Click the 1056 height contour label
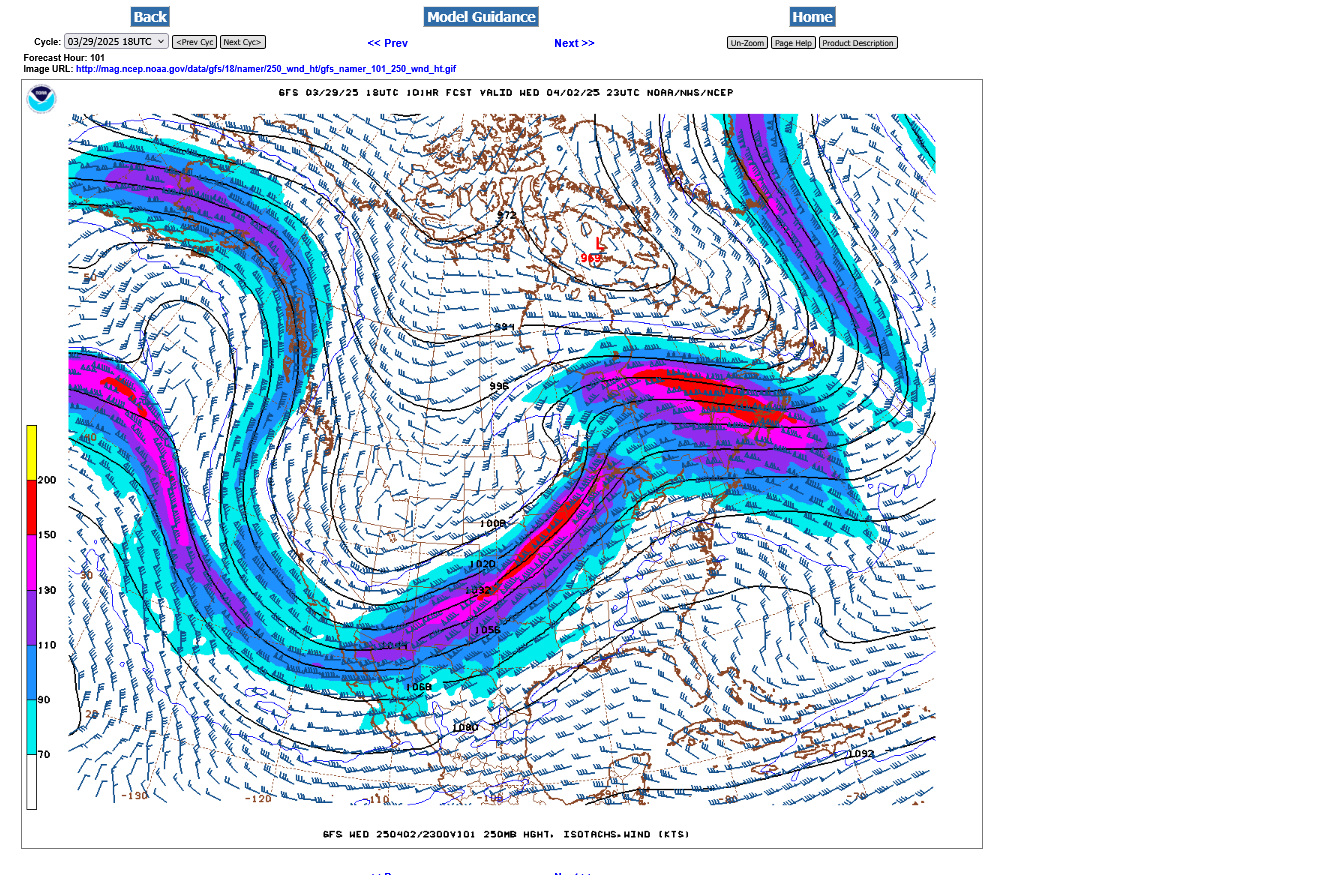Screen dimensions: 1326x875 click(x=487, y=630)
